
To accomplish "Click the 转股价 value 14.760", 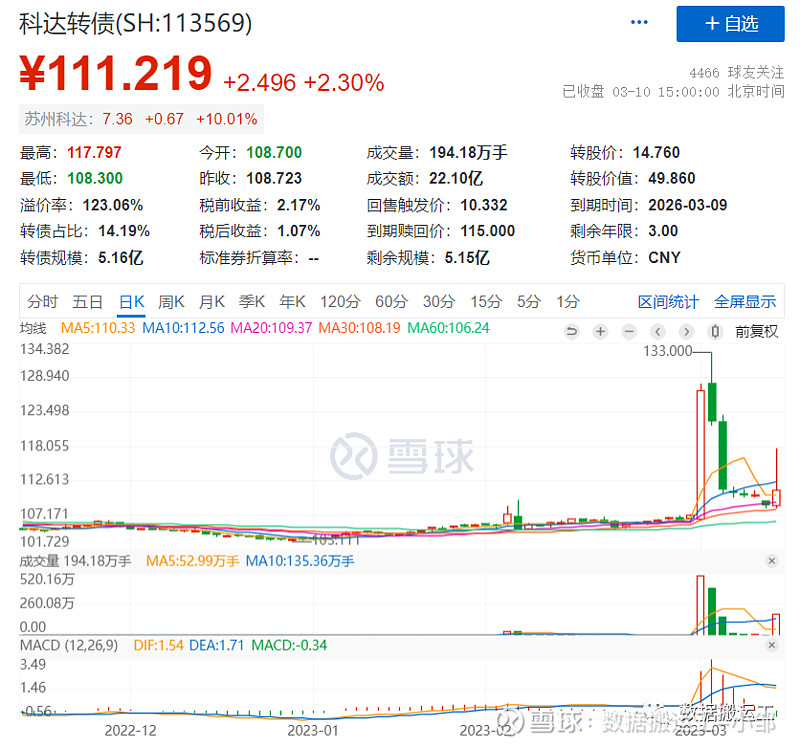I will (656, 152).
